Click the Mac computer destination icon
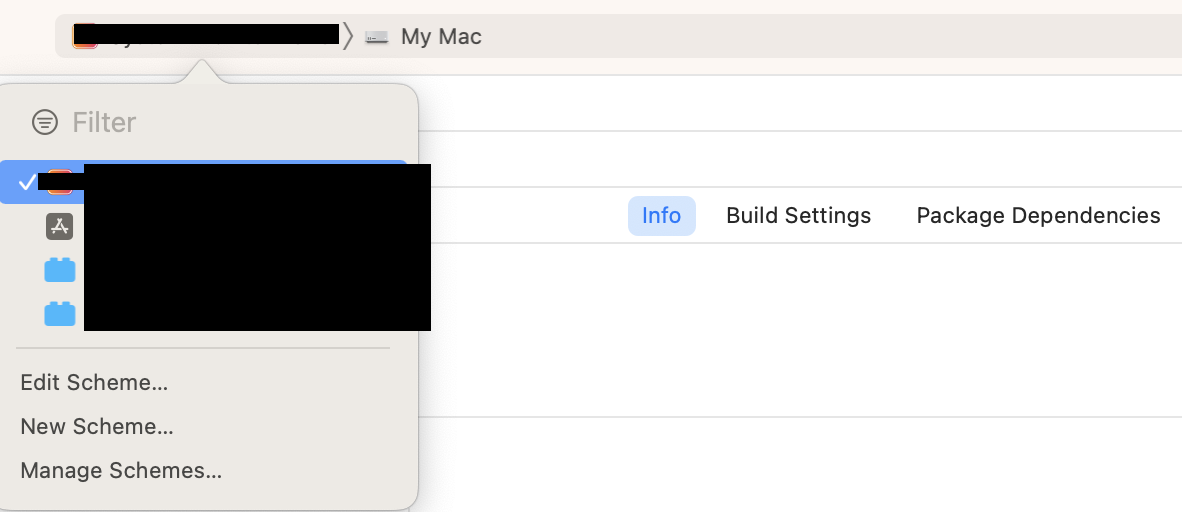The image size is (1182, 512). pos(376,36)
